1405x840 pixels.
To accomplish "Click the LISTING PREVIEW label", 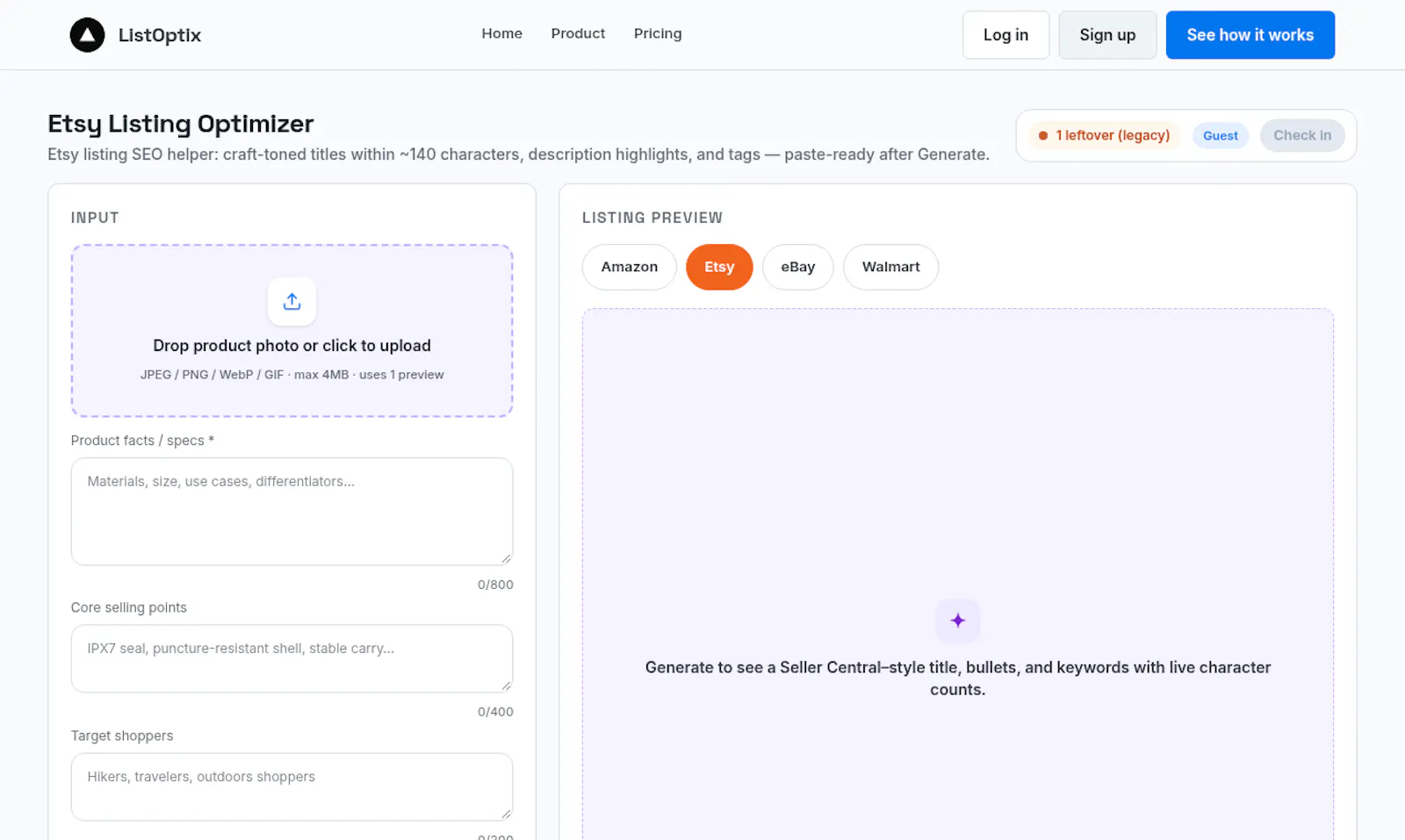I will coord(652,218).
